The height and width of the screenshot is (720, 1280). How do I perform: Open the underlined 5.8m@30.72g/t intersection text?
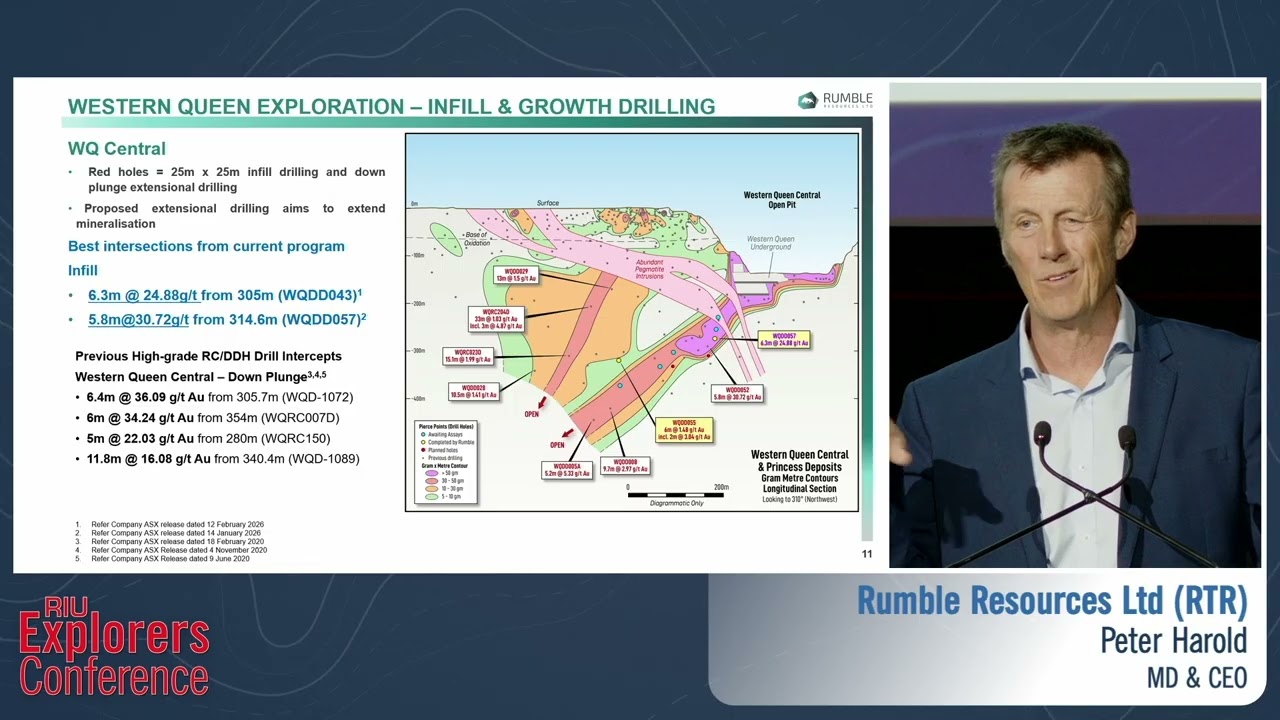tap(138, 319)
